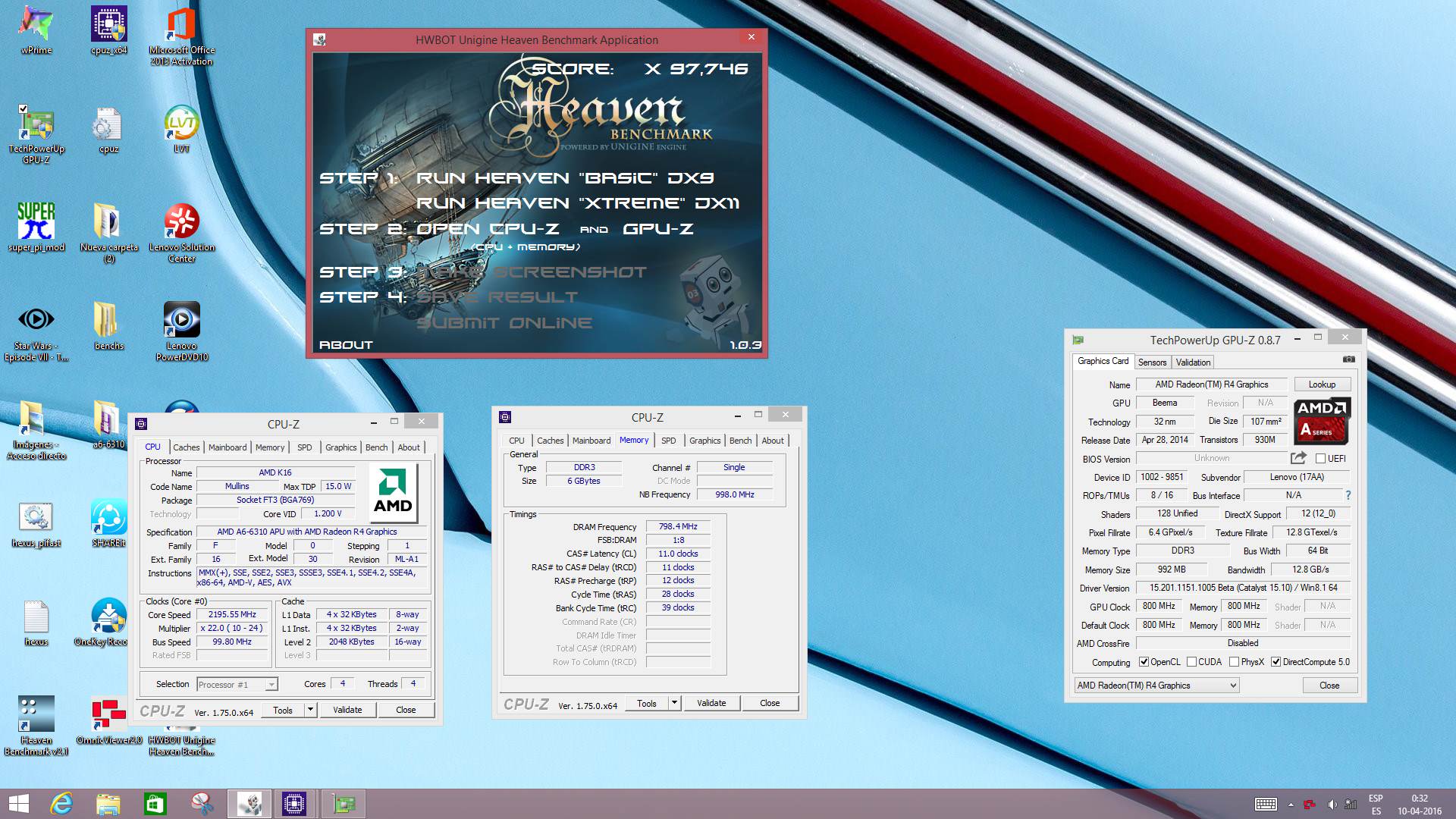Switch to Mainboard tab in left CPU-Z window
Screen dimensions: 1456x819
227,447
